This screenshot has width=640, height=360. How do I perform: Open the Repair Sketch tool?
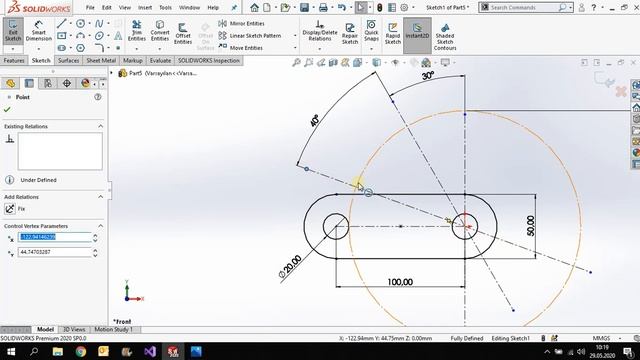point(350,33)
